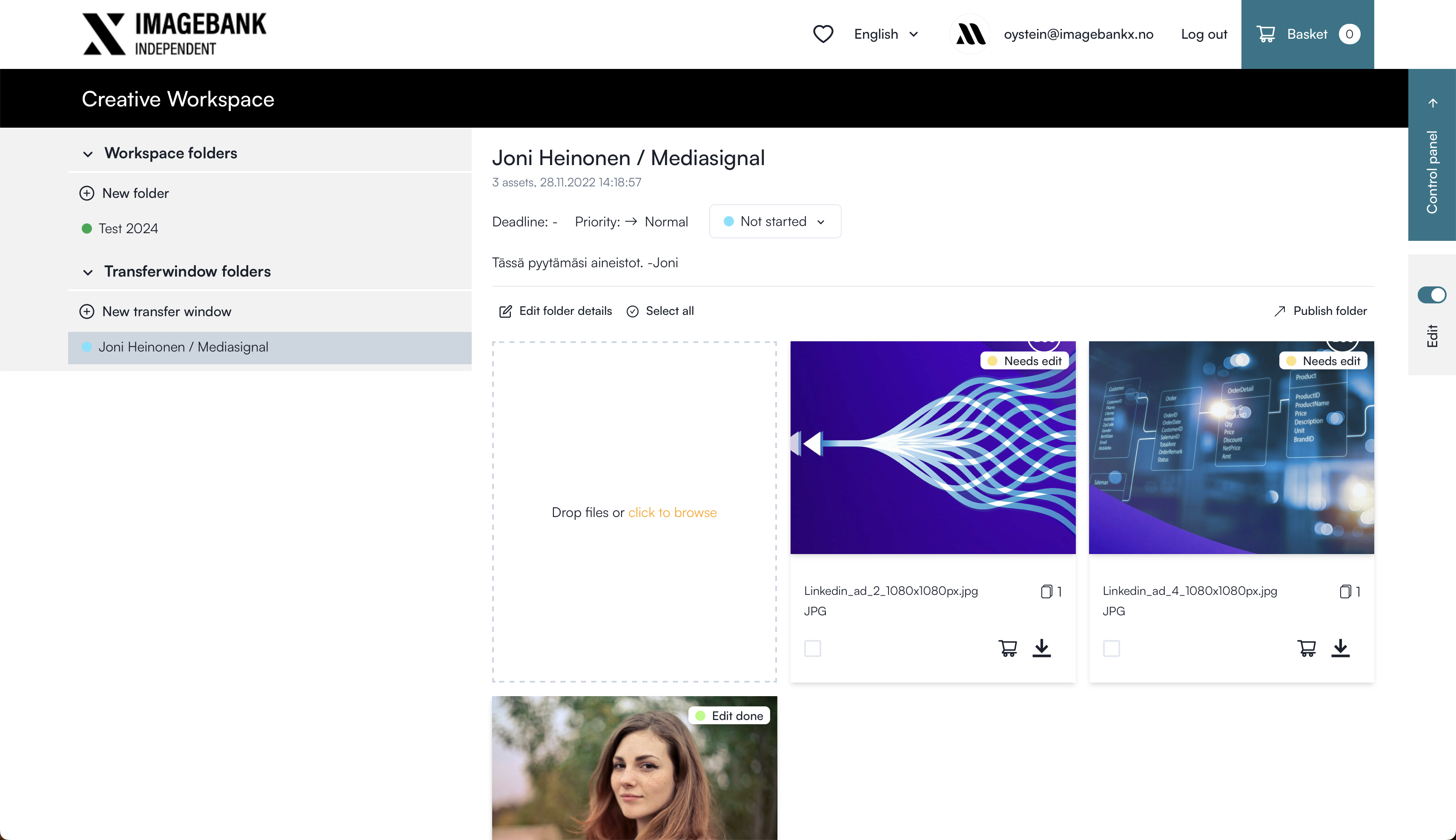Viewport: 1456px width, 840px height.
Task: Check the Linkedin_ad_4 selection checkbox
Action: pyautogui.click(x=1111, y=649)
